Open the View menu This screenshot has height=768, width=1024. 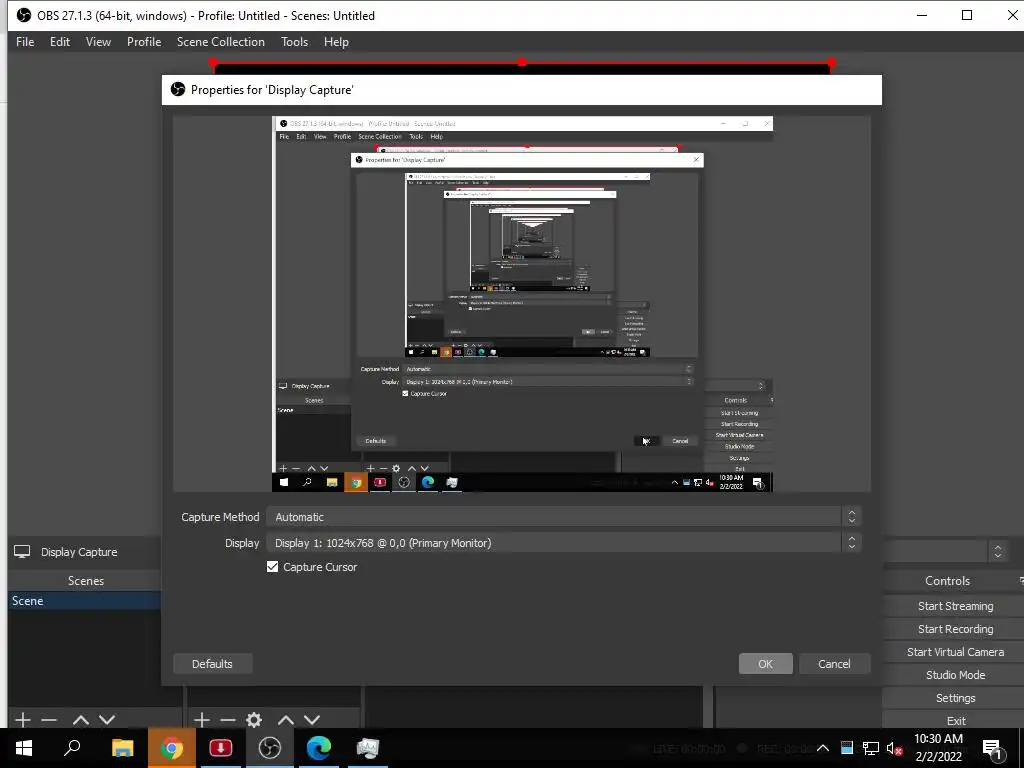pos(98,42)
